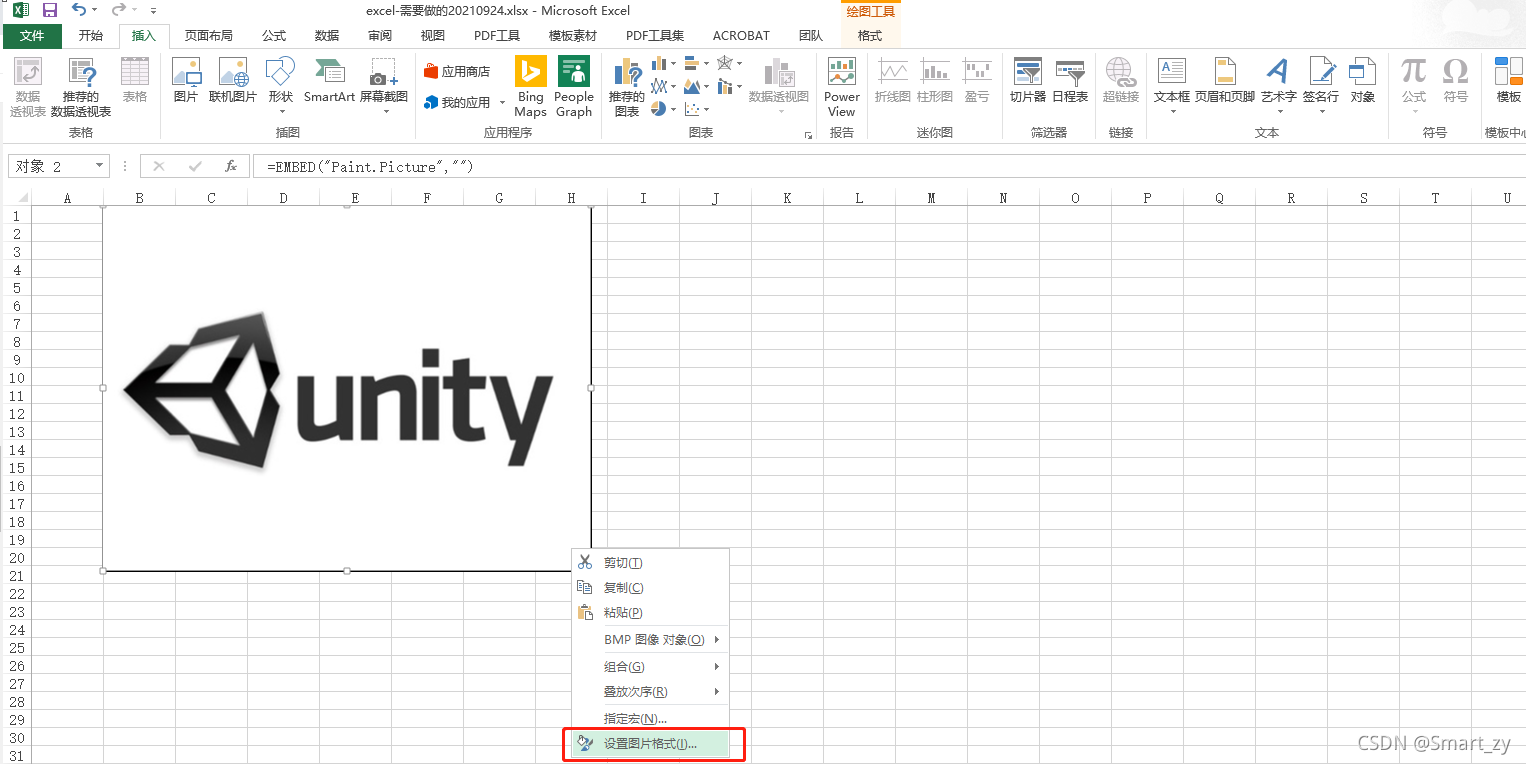Switch to the Home tab
Viewport: 1526px width, 764px height.
click(x=91, y=36)
